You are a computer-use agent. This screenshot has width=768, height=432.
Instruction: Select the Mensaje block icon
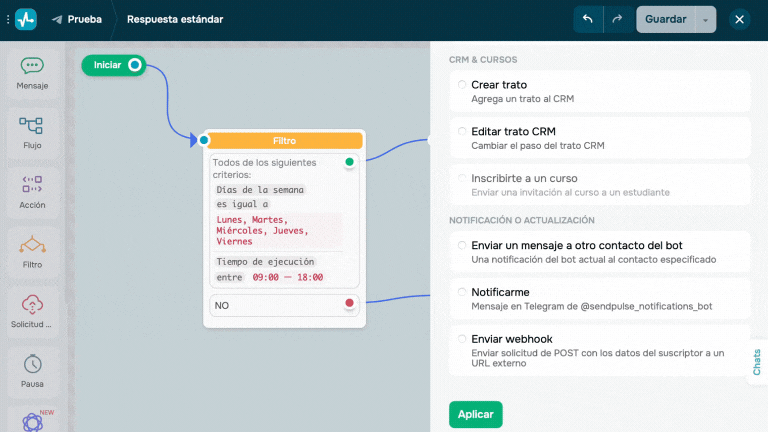[32, 66]
